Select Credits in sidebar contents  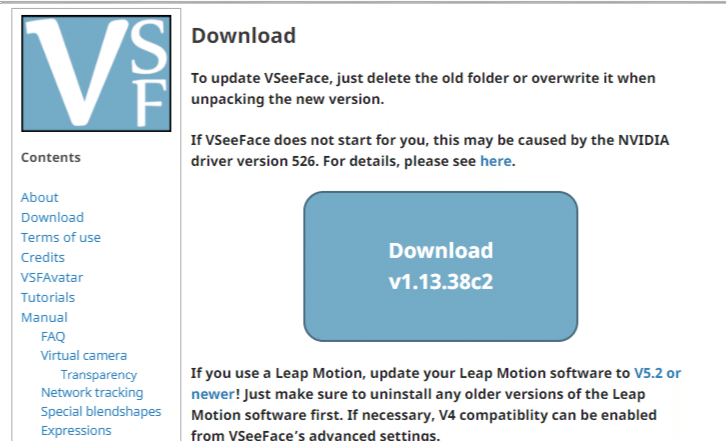[43, 257]
